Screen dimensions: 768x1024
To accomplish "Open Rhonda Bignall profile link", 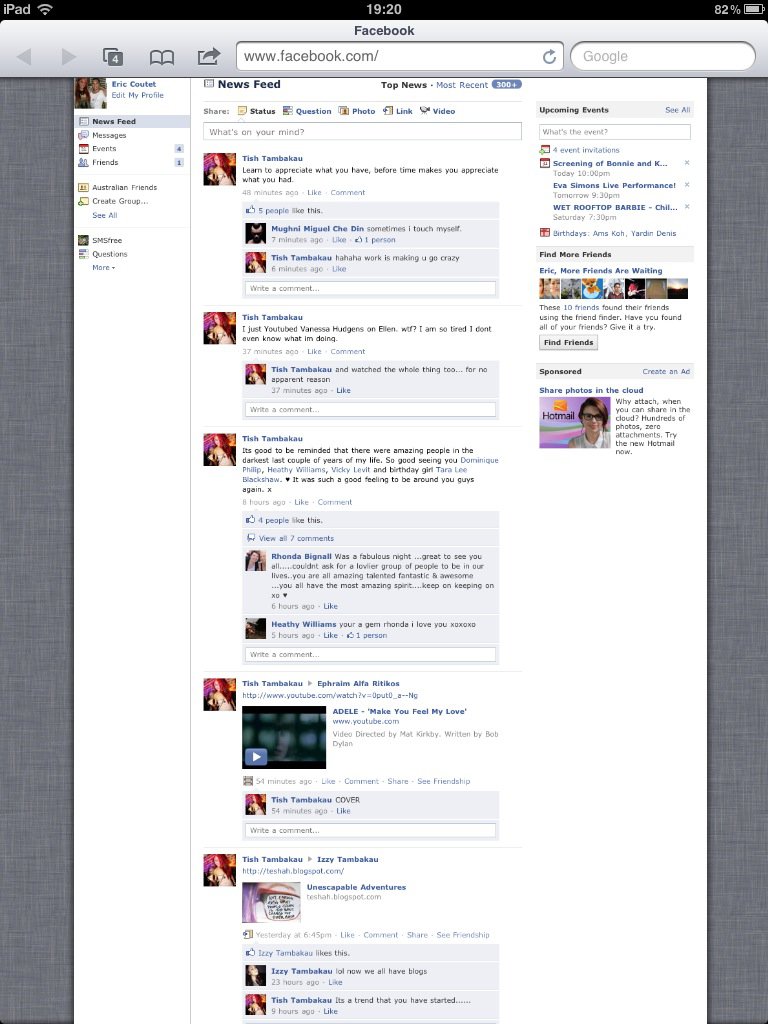I will pos(301,556).
